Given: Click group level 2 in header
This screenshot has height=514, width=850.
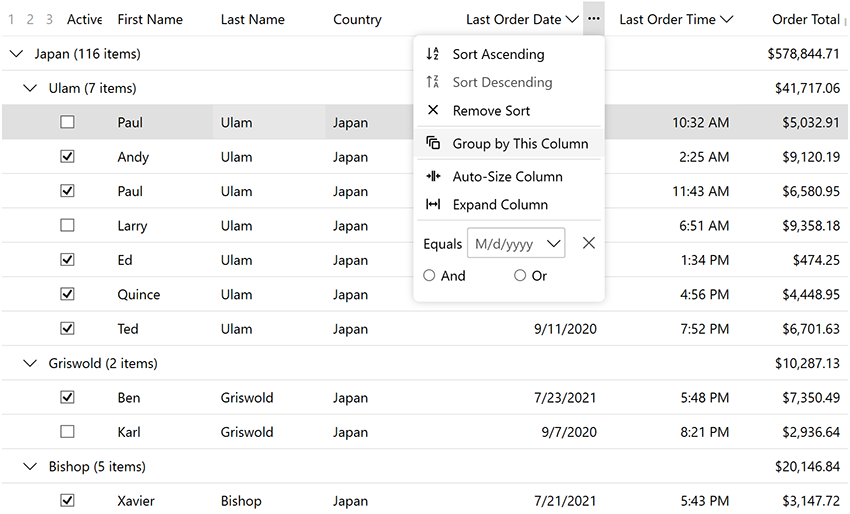Looking at the screenshot, I should (x=30, y=19).
